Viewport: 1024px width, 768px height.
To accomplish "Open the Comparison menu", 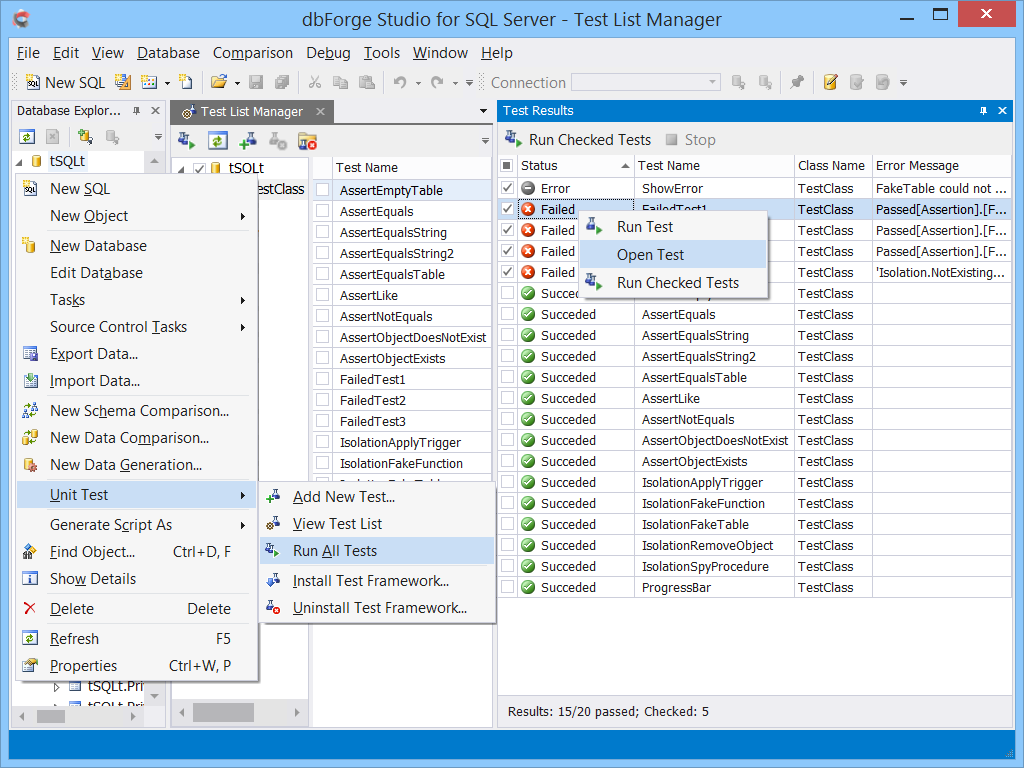I will pos(253,53).
